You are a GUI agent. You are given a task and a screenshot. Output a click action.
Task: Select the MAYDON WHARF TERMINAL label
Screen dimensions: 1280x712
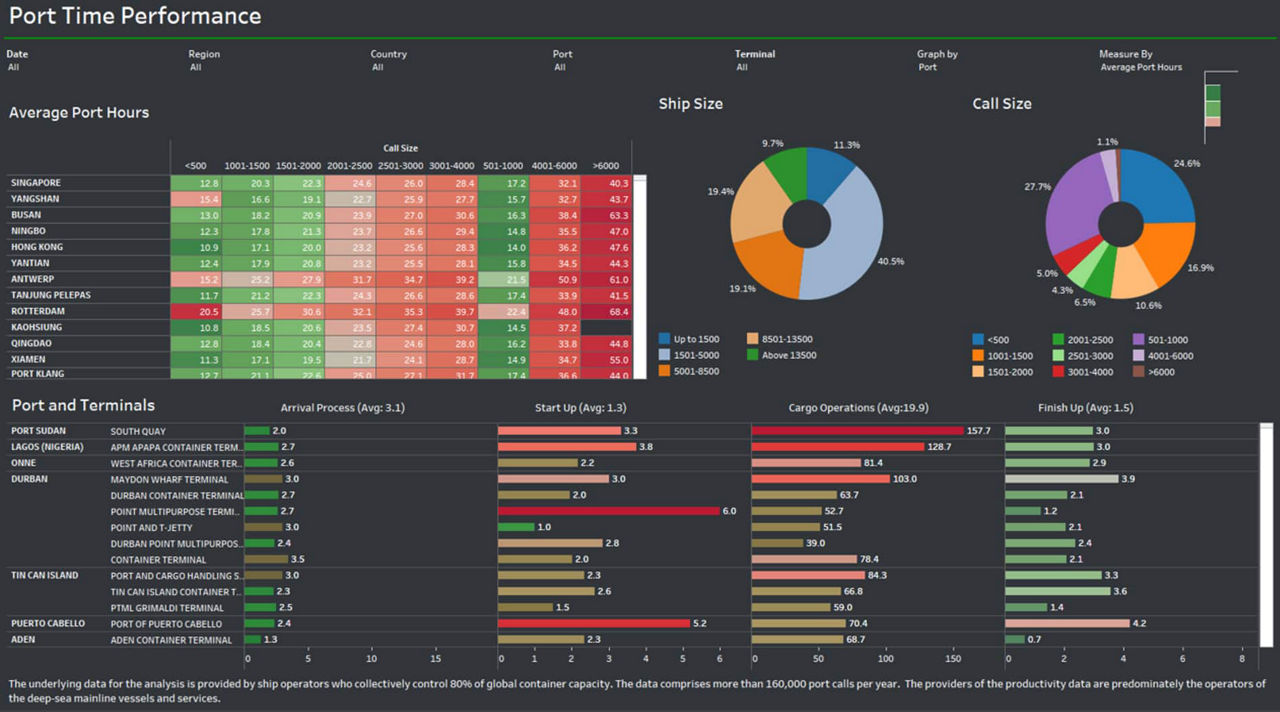coord(170,479)
